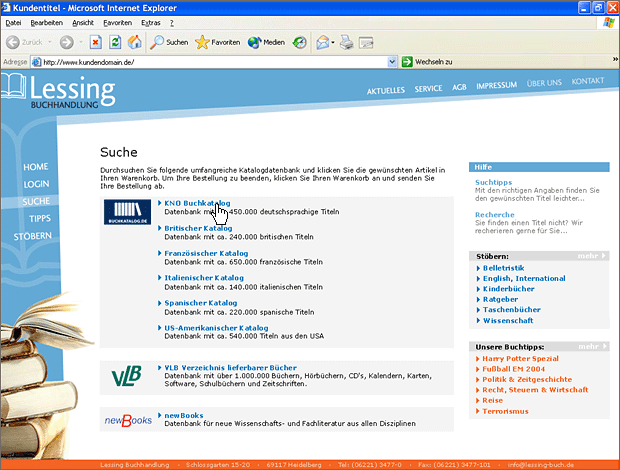Screen dimensions: 620x470
Task: Go to the browser Home icon
Action: [134, 42]
